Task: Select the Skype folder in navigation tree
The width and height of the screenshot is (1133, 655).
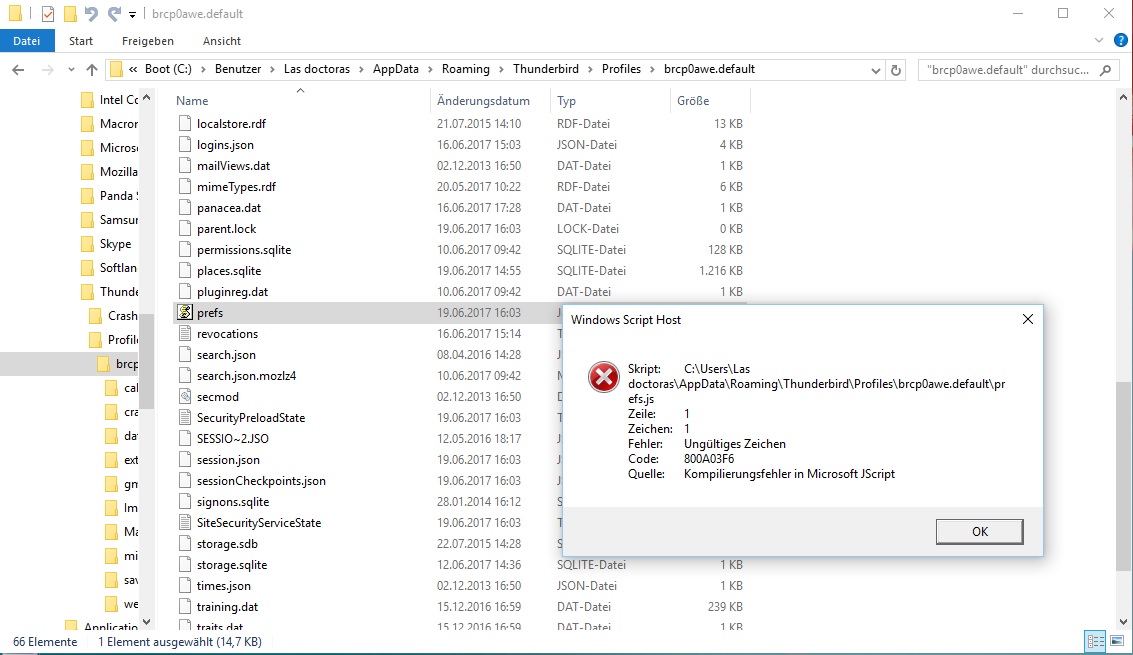Action: [x=115, y=244]
